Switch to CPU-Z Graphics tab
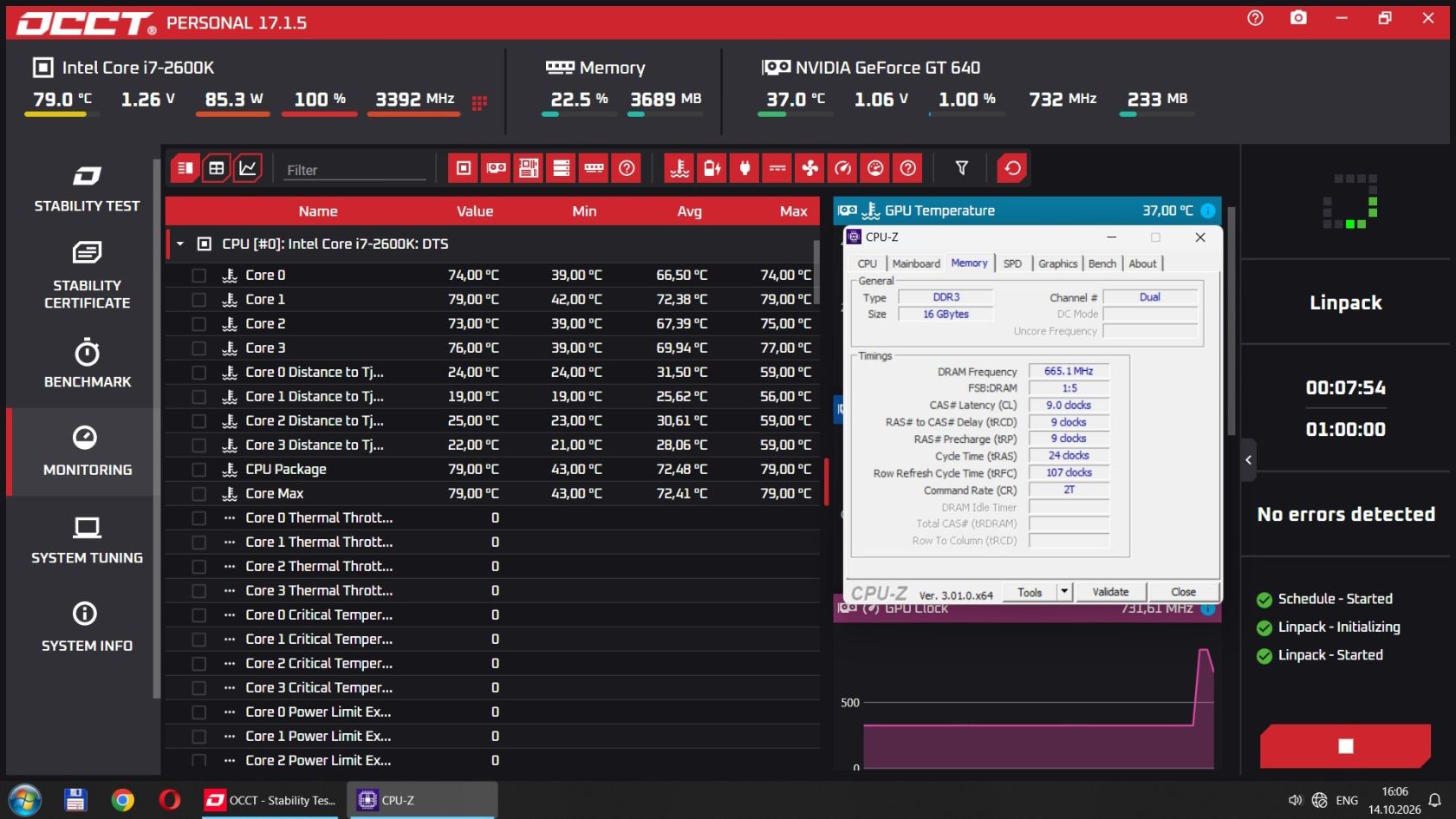This screenshot has height=819, width=1456. click(1057, 263)
